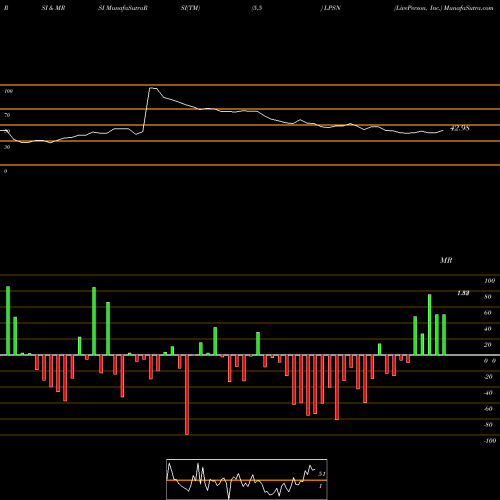The width and height of the screenshot is (500, 500).
Task: Click the MR panel title label
Action: click(x=446, y=260)
